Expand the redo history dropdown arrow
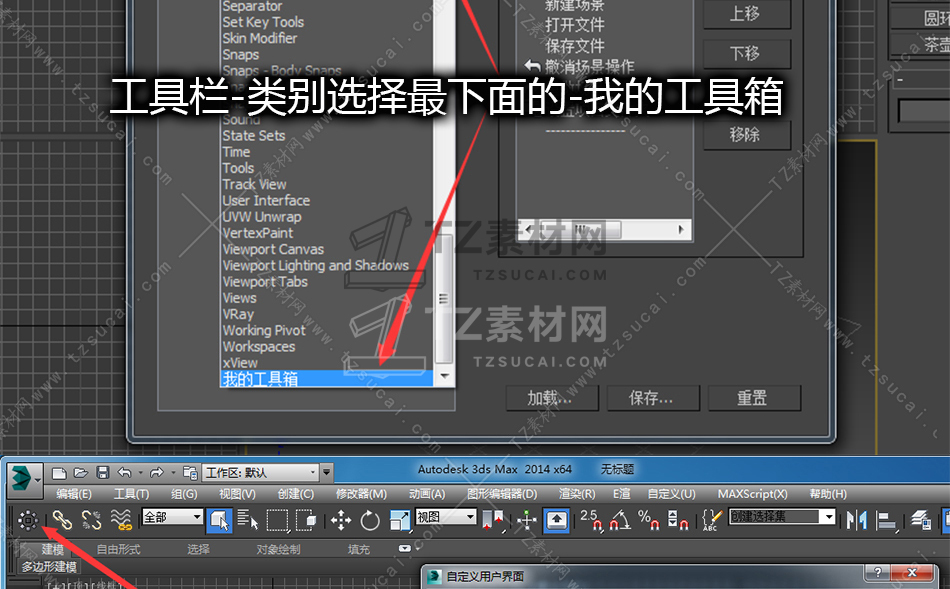950x589 pixels. pyautogui.click(x=173, y=473)
